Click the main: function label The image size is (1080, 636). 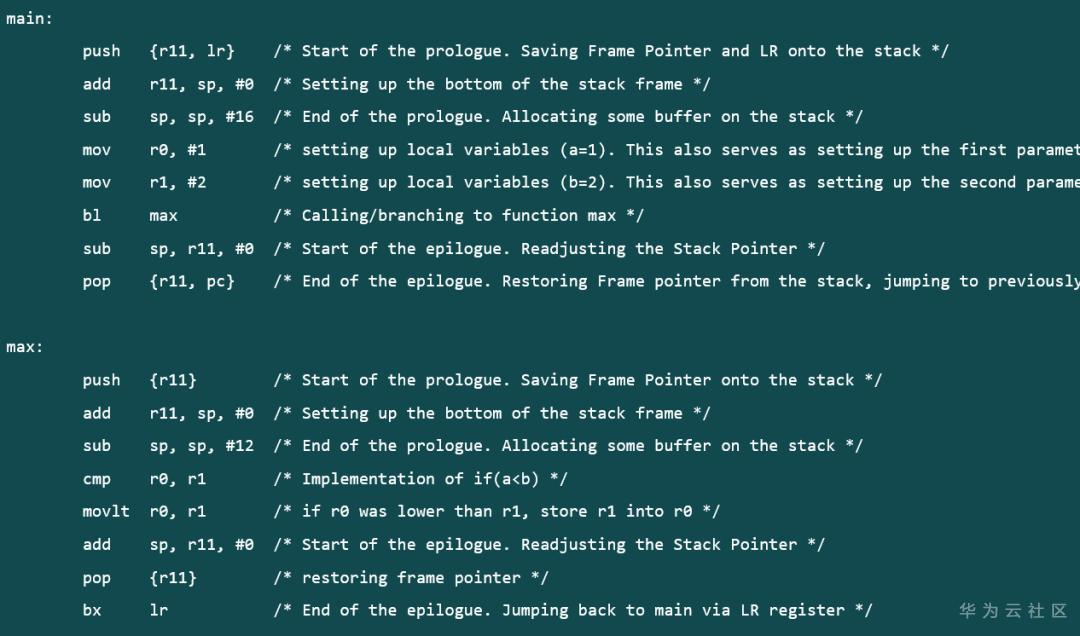point(30,19)
